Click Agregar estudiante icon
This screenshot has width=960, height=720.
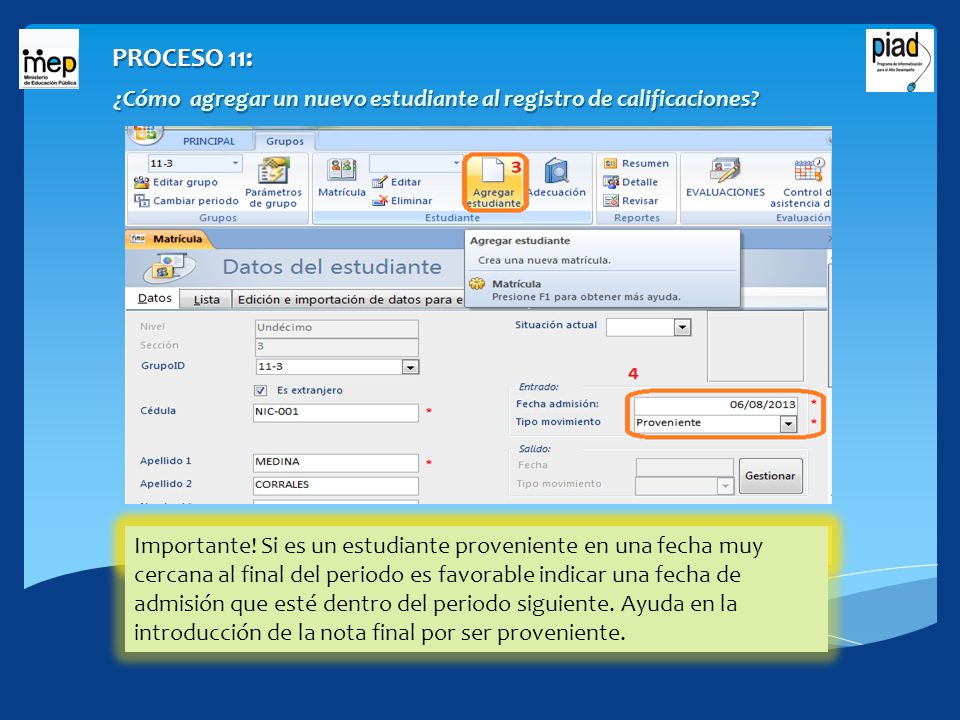pyautogui.click(x=494, y=182)
